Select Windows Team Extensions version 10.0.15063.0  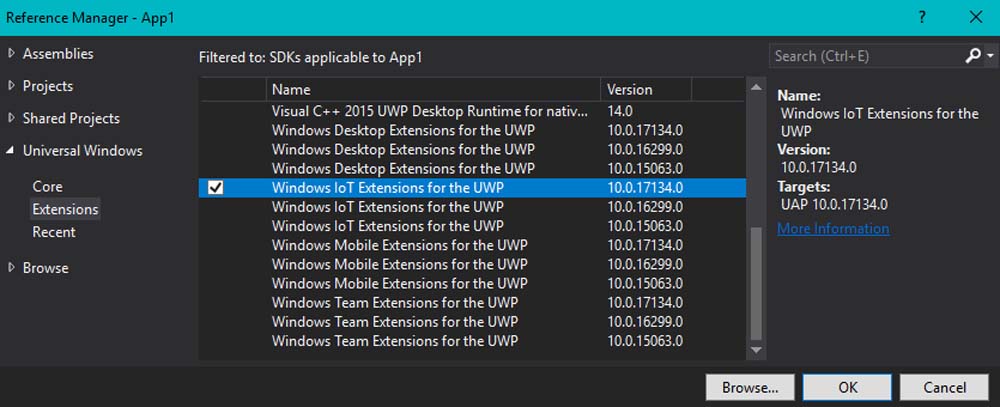tap(472, 341)
